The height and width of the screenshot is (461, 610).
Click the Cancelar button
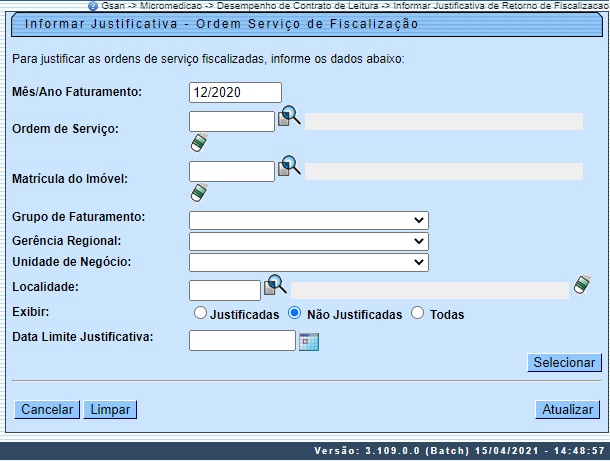47,410
